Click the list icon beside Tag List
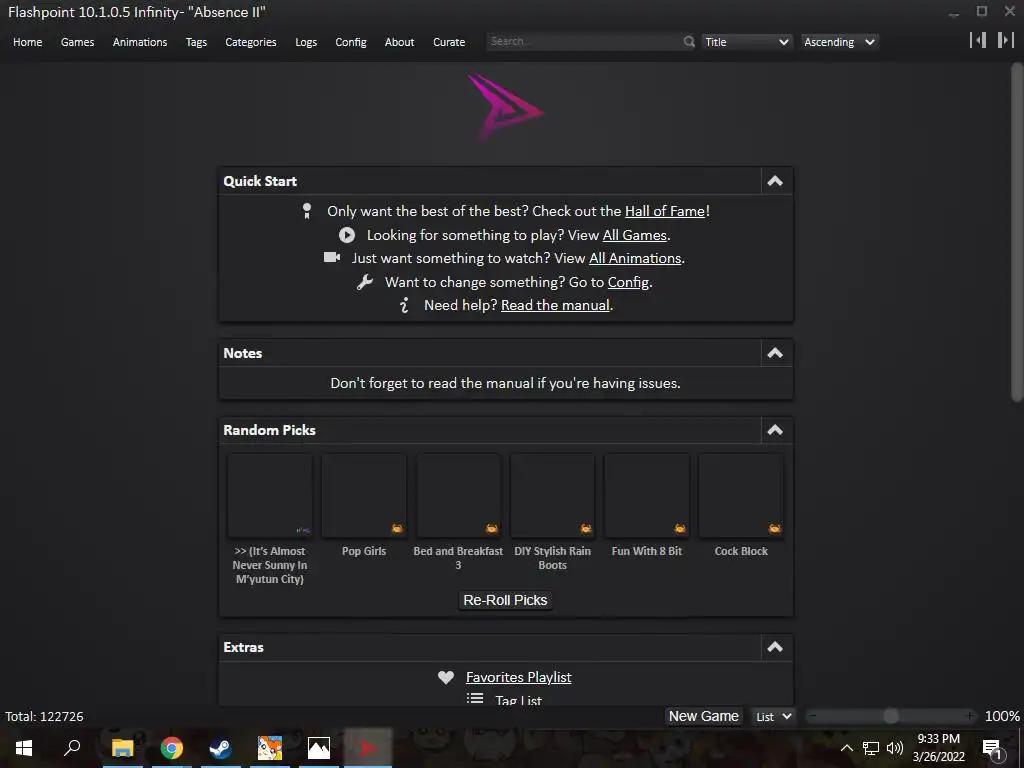Image resolution: width=1024 pixels, height=768 pixels. pyautogui.click(x=475, y=699)
